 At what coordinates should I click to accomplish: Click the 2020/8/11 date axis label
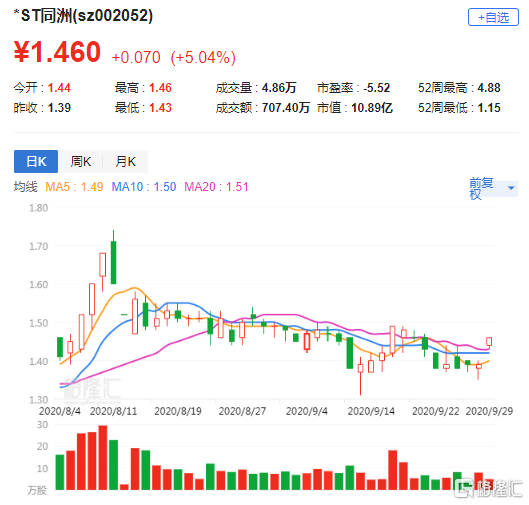click(x=114, y=411)
